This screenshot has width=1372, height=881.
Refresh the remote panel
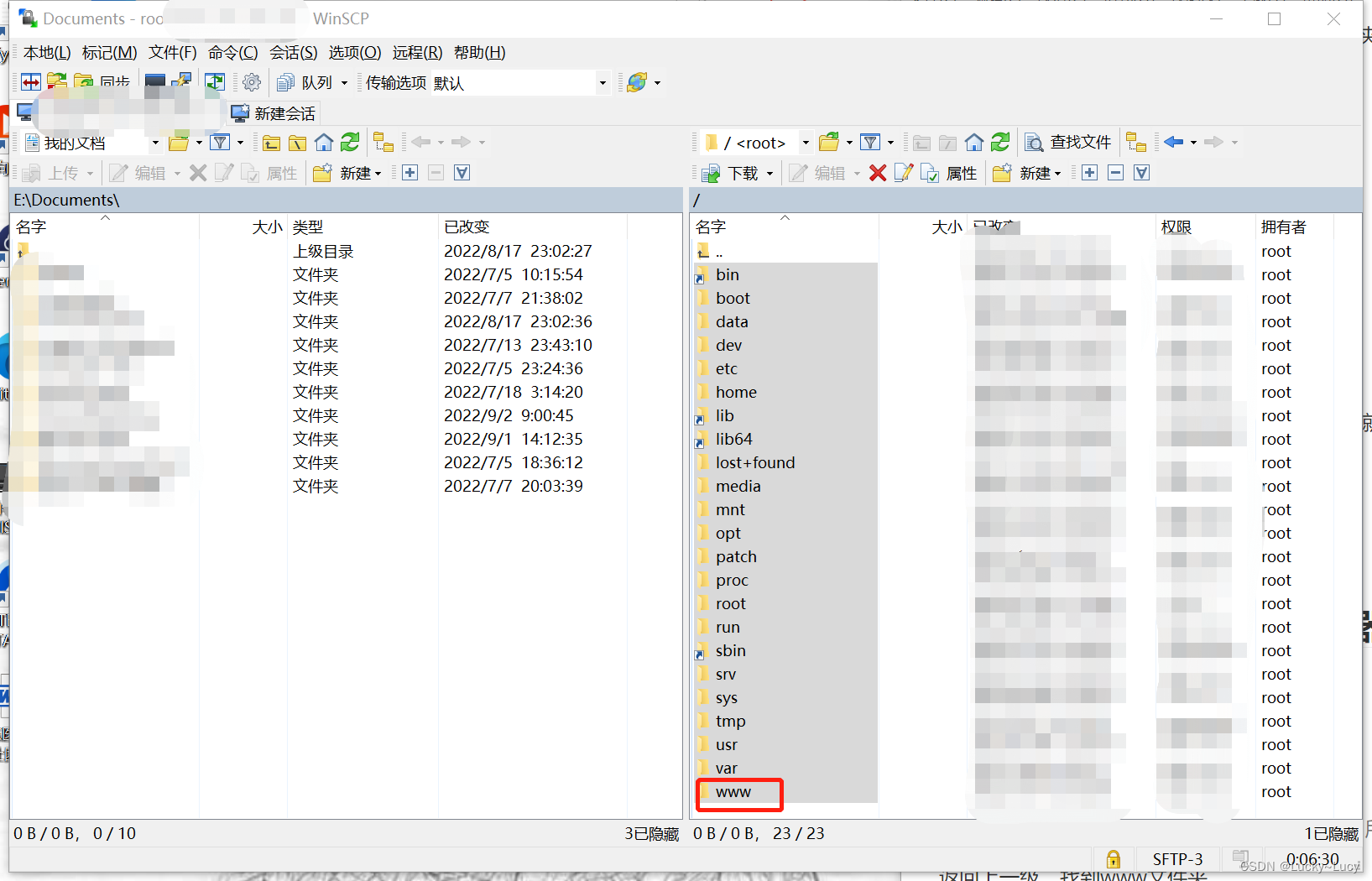point(1000,143)
